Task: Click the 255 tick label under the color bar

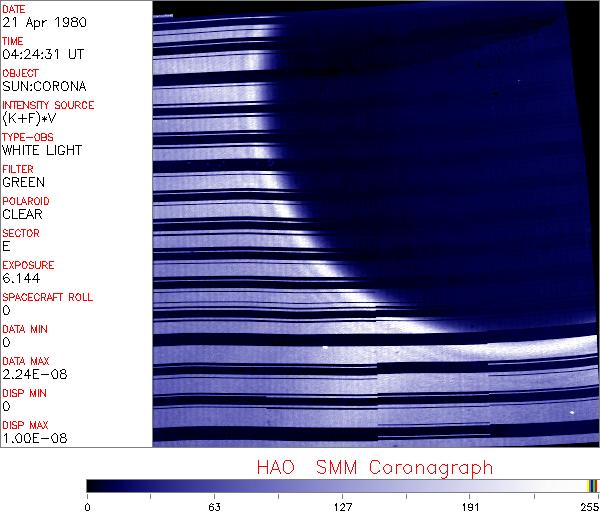Action: (587, 505)
